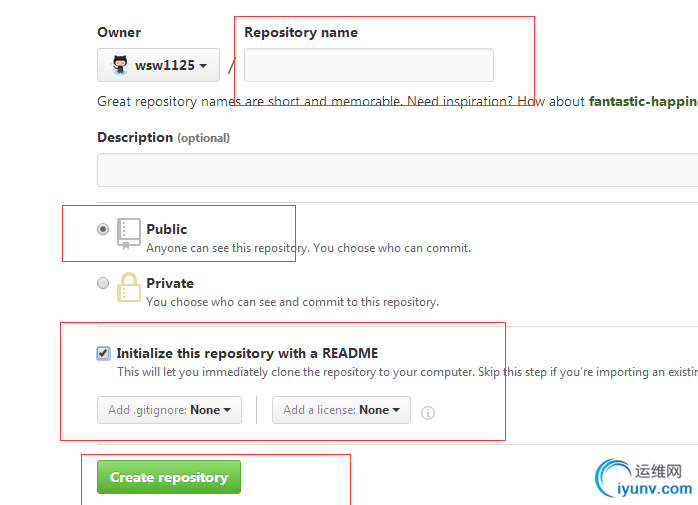The width and height of the screenshot is (698, 505).
Task: Focus the Description optional text field
Action: click(x=398, y=170)
